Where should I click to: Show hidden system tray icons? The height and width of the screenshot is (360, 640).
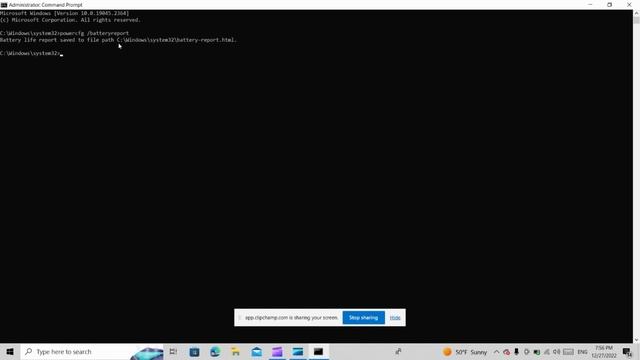pyautogui.click(x=496, y=352)
